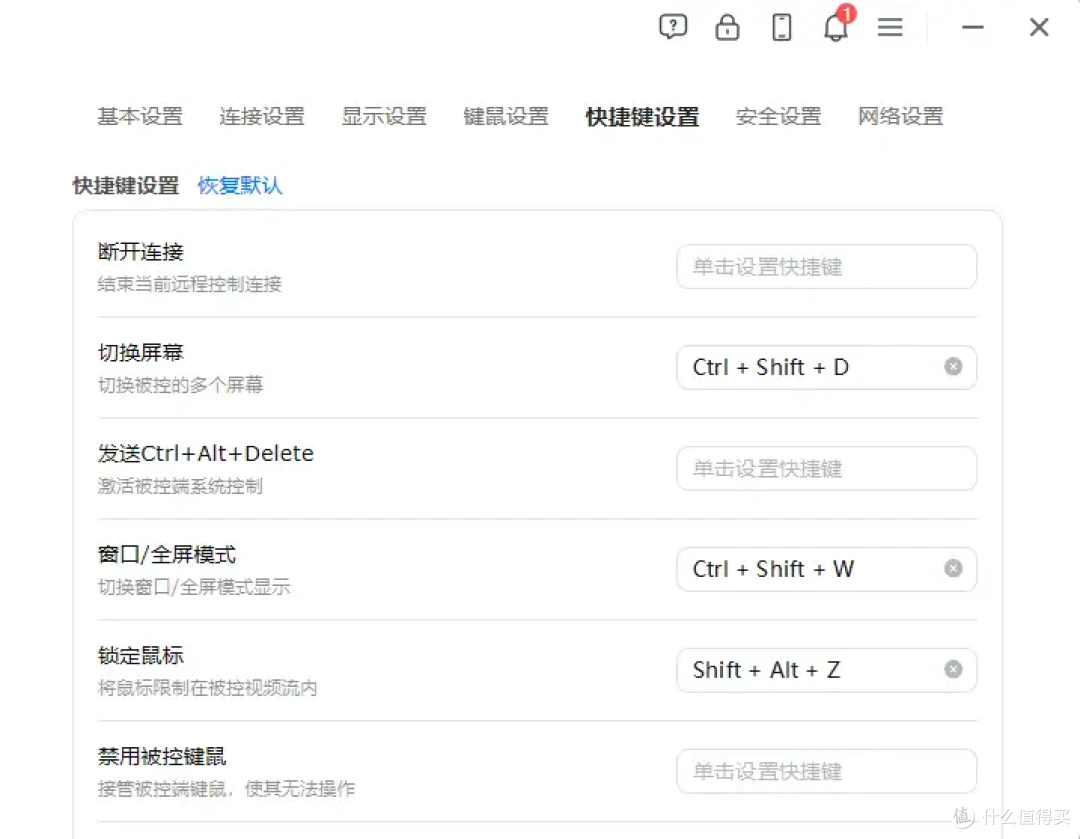This screenshot has width=1080, height=839.
Task: Click description 切换被控的多个屏幕
Action: coord(180,384)
